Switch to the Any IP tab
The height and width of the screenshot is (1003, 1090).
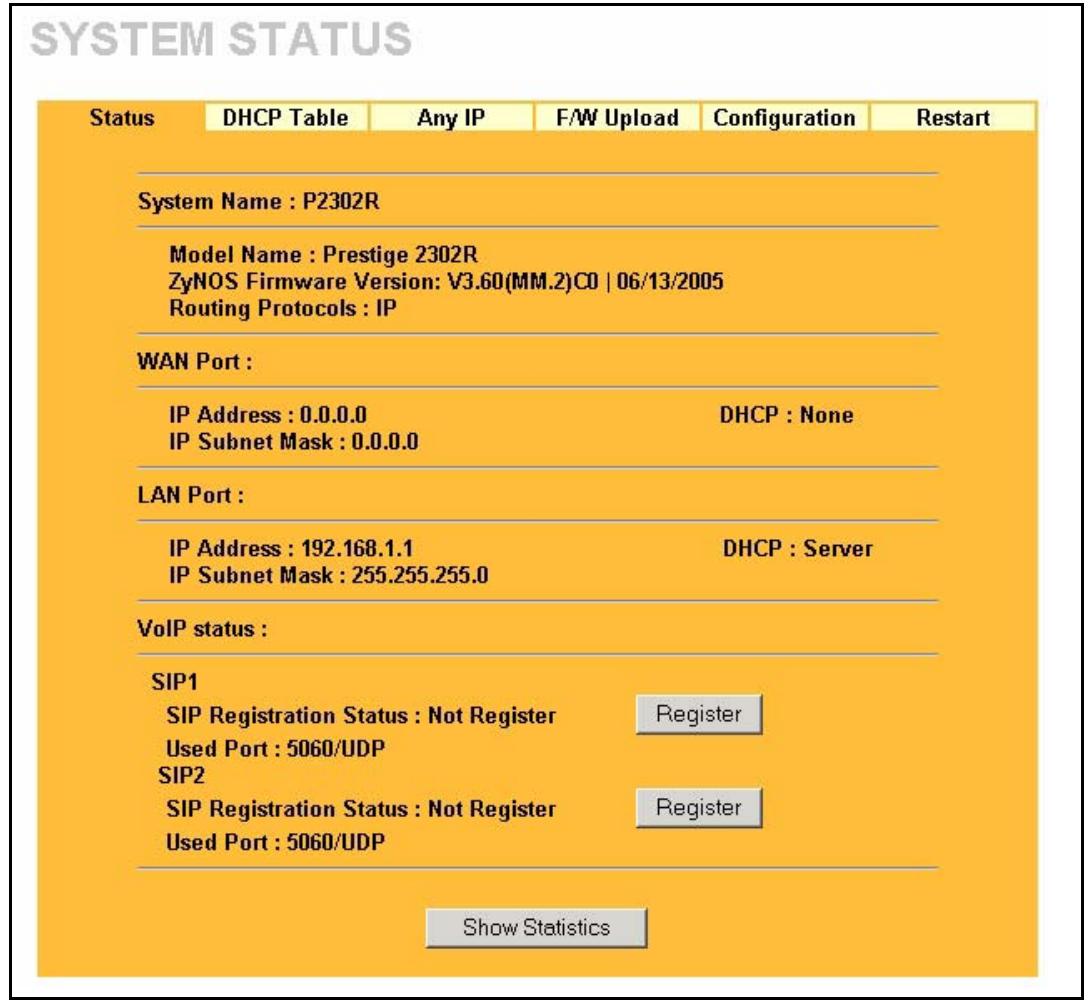451,117
